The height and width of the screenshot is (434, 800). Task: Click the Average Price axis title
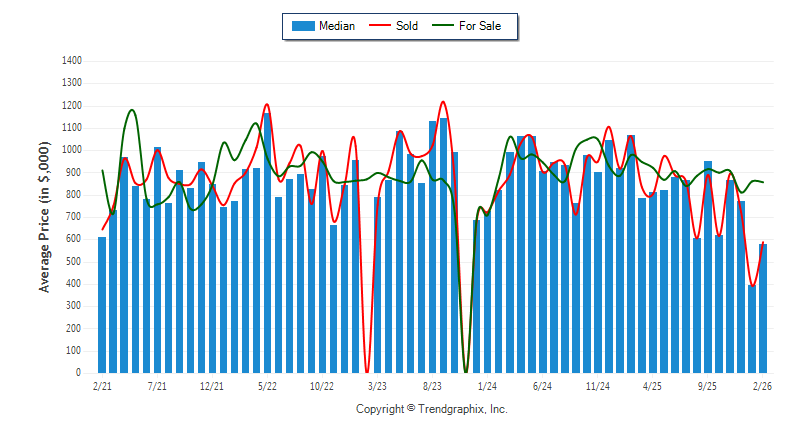coord(44,217)
